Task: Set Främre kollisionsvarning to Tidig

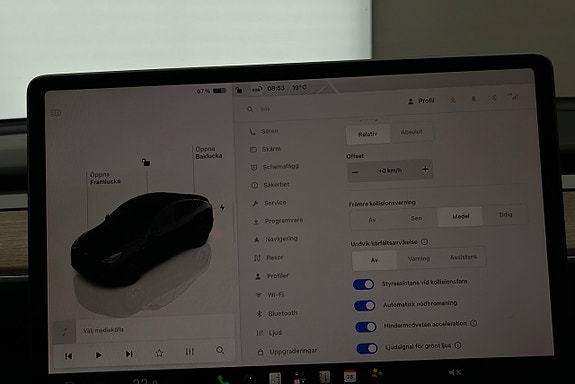Action: (505, 214)
